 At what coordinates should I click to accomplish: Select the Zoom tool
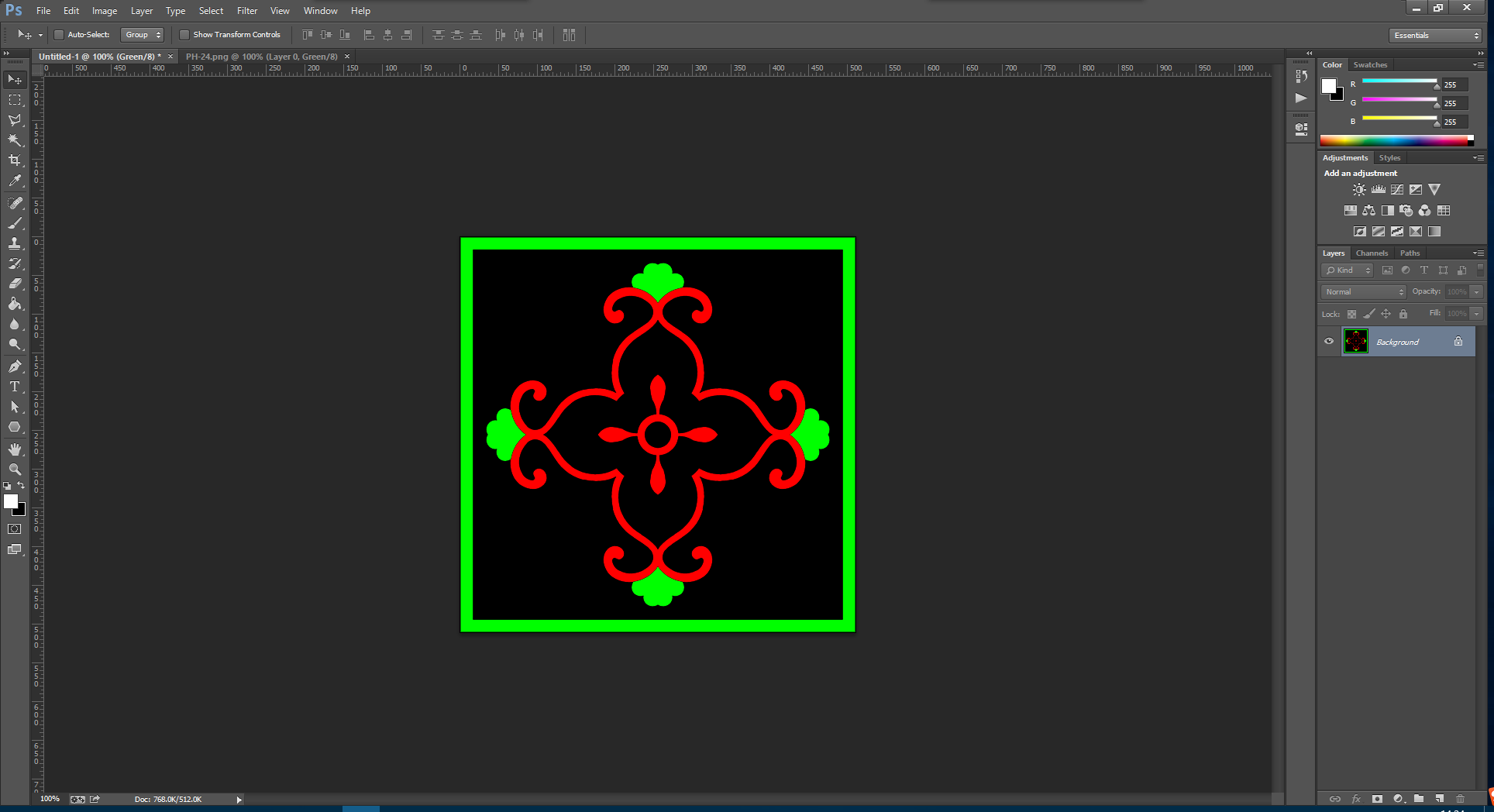(15, 470)
